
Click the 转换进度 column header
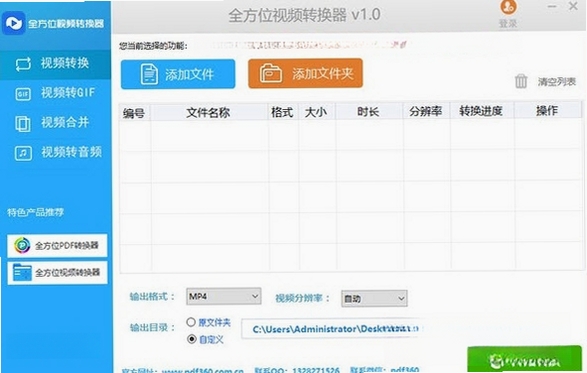(x=481, y=111)
